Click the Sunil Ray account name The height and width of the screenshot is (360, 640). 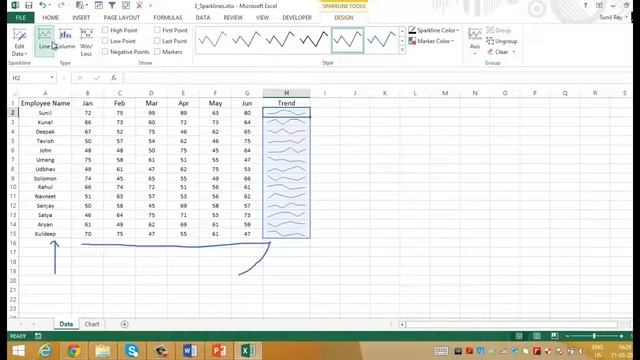(611, 18)
